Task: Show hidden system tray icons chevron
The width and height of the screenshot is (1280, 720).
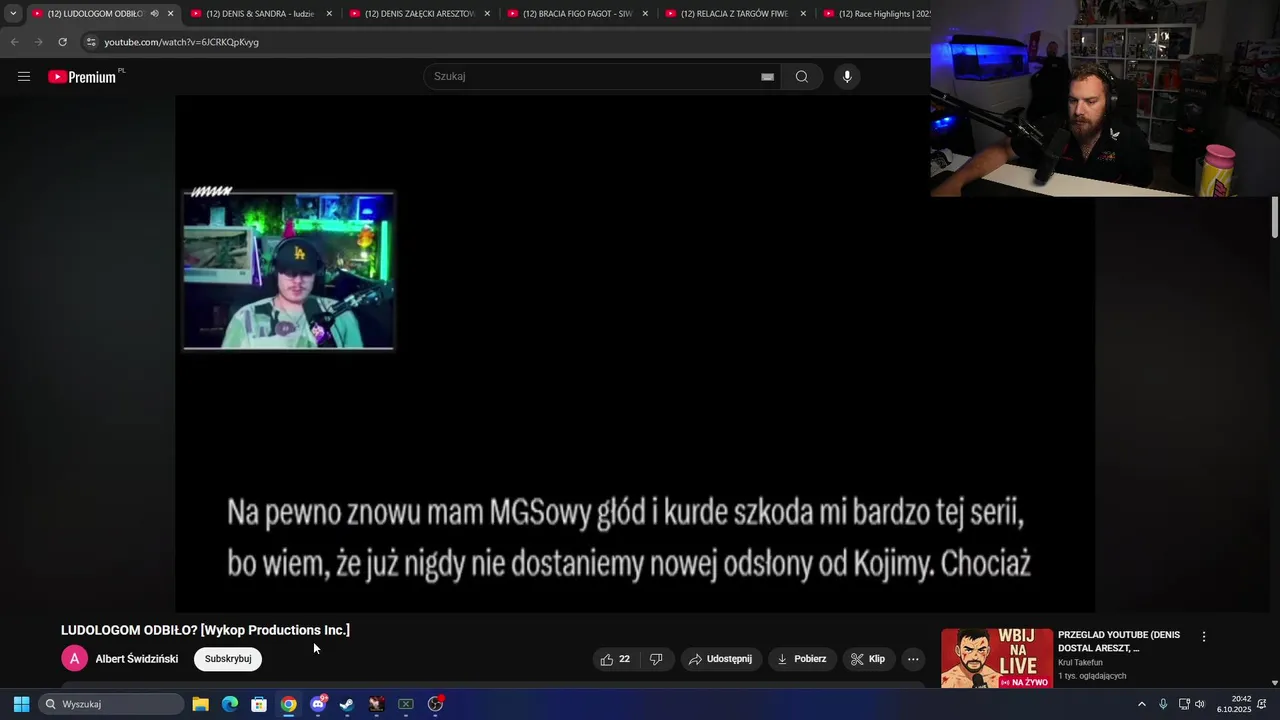Action: (x=1142, y=704)
